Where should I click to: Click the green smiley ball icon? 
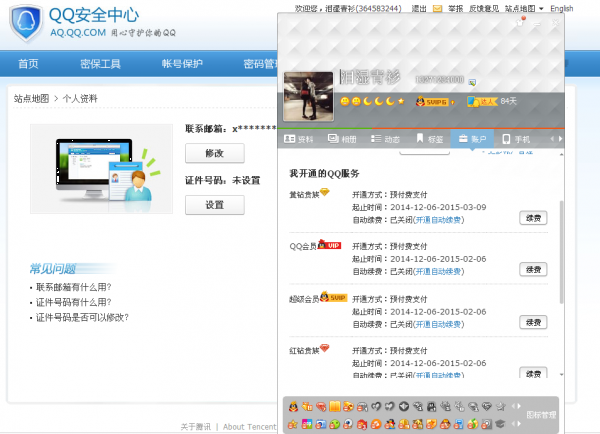coord(334,424)
